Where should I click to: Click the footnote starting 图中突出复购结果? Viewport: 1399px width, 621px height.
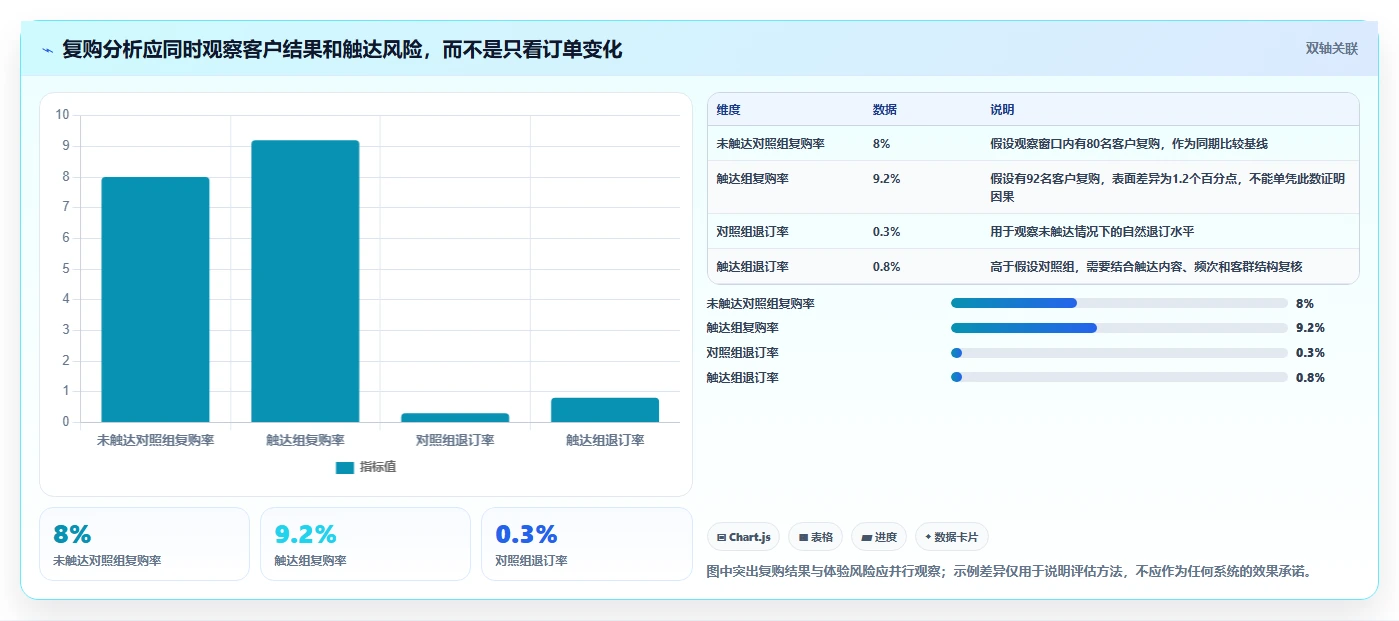coord(1009,572)
